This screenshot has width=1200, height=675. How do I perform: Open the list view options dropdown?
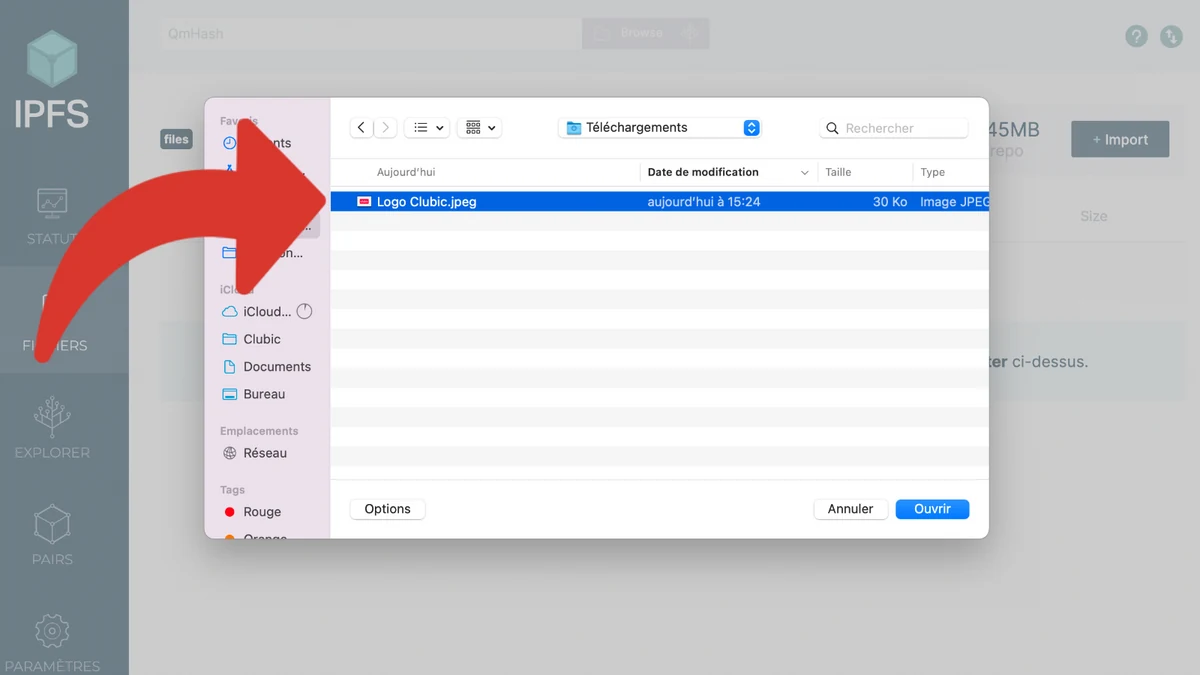click(428, 128)
